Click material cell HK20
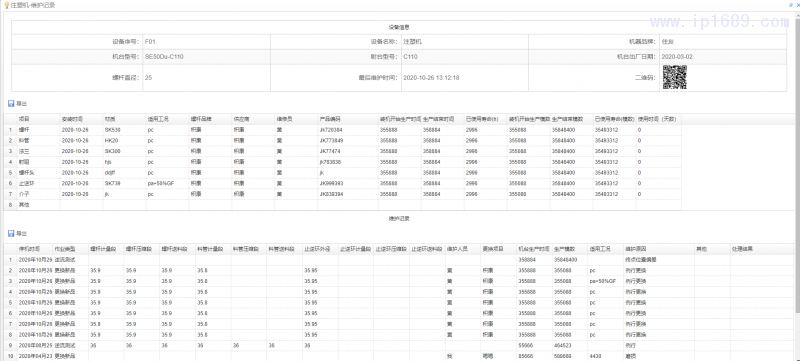 111,140
